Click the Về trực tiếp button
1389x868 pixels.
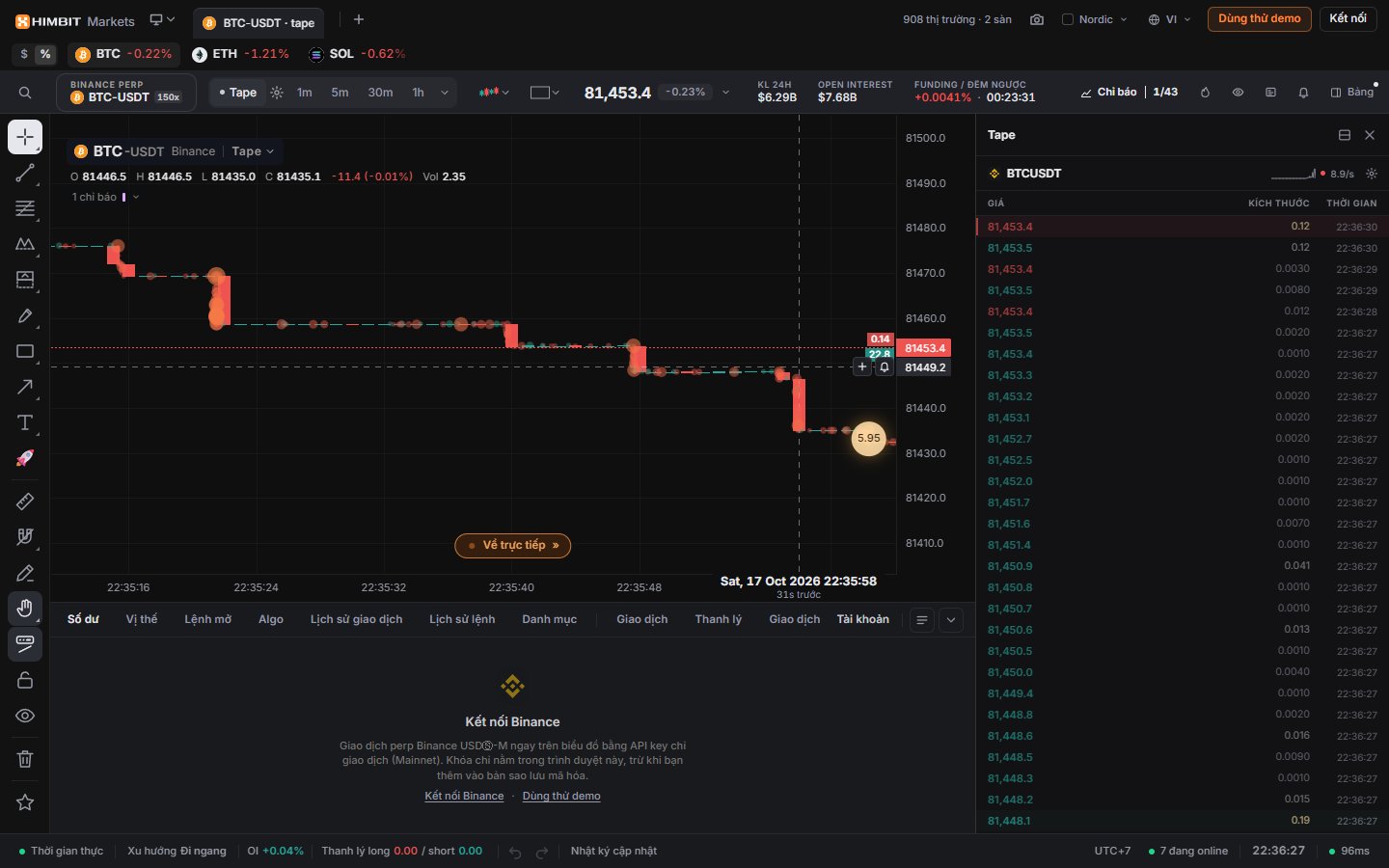click(x=513, y=545)
